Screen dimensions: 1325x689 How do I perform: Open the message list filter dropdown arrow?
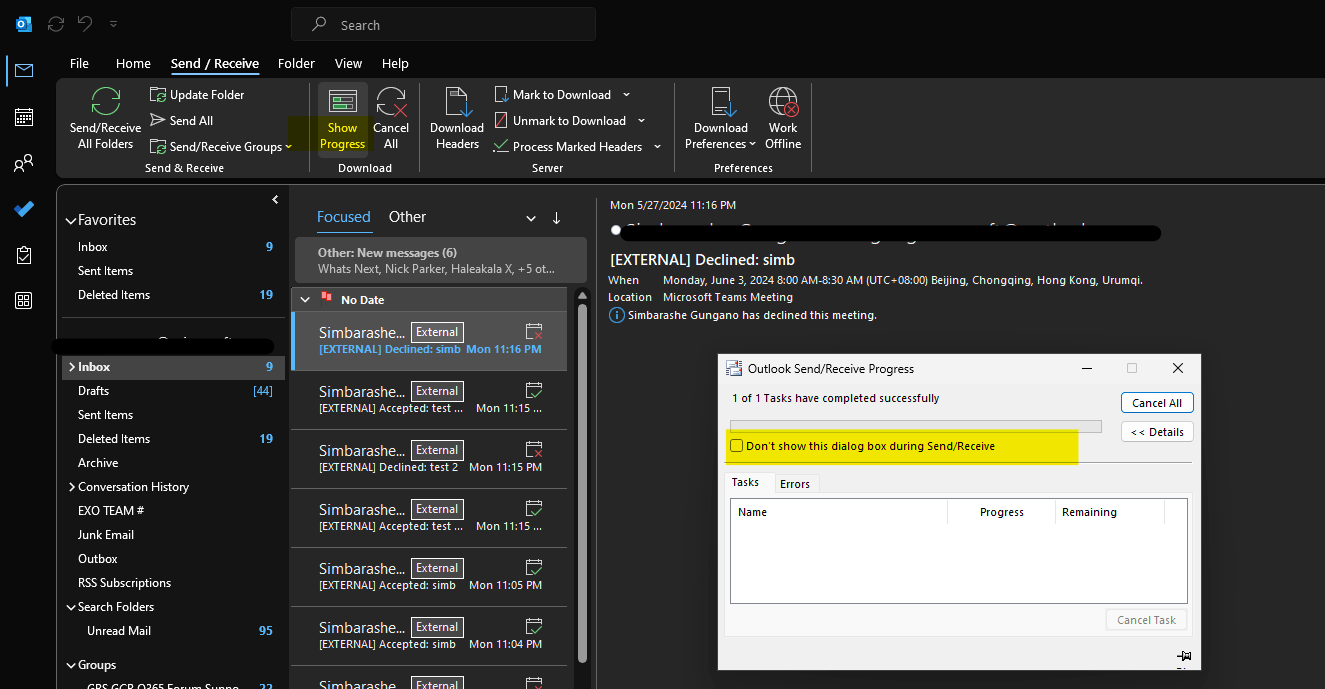[531, 218]
